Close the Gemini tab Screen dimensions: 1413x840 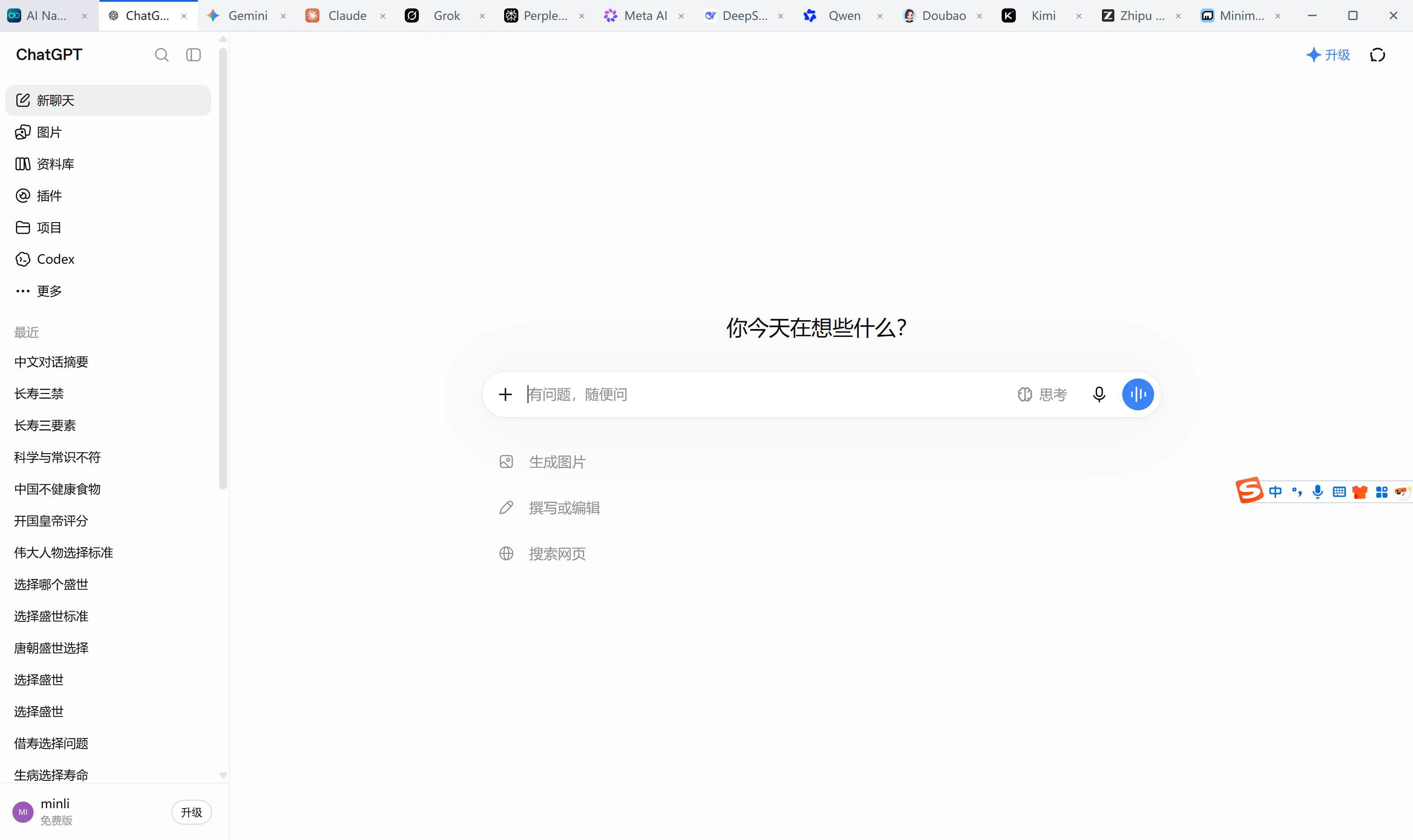(283, 16)
